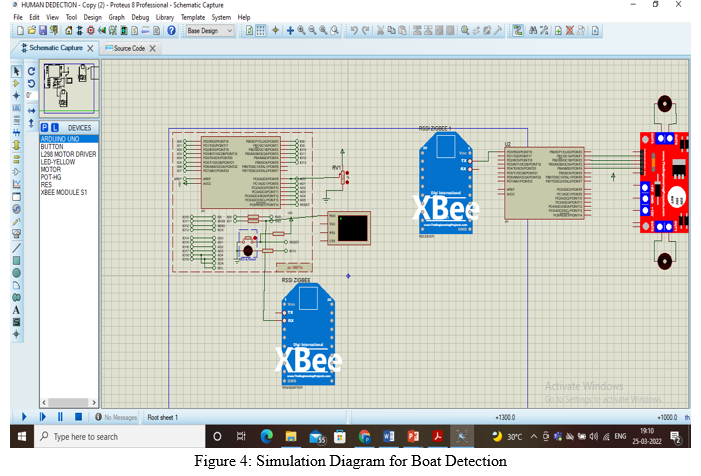Stop the simulation
701x476 pixels.
[78, 416]
